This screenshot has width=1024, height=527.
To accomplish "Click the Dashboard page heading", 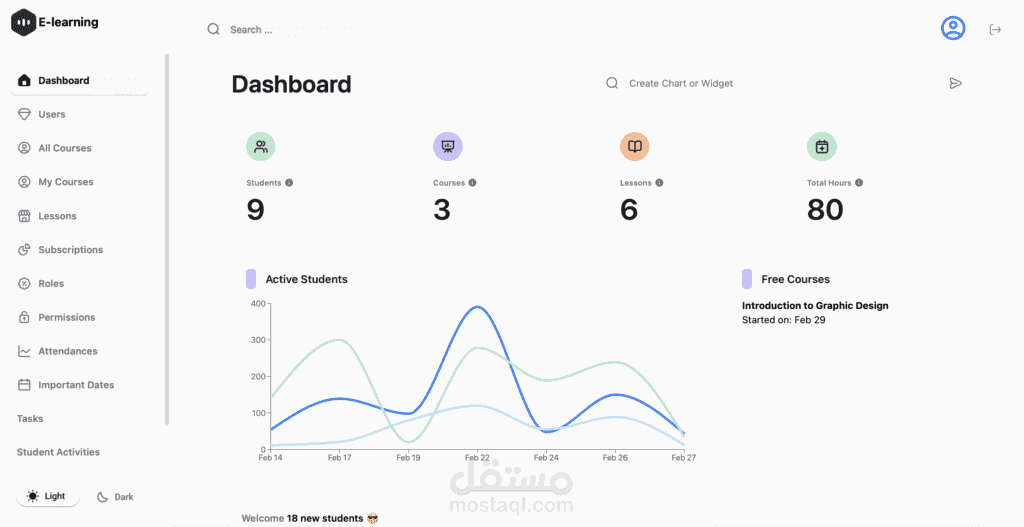I will [291, 84].
